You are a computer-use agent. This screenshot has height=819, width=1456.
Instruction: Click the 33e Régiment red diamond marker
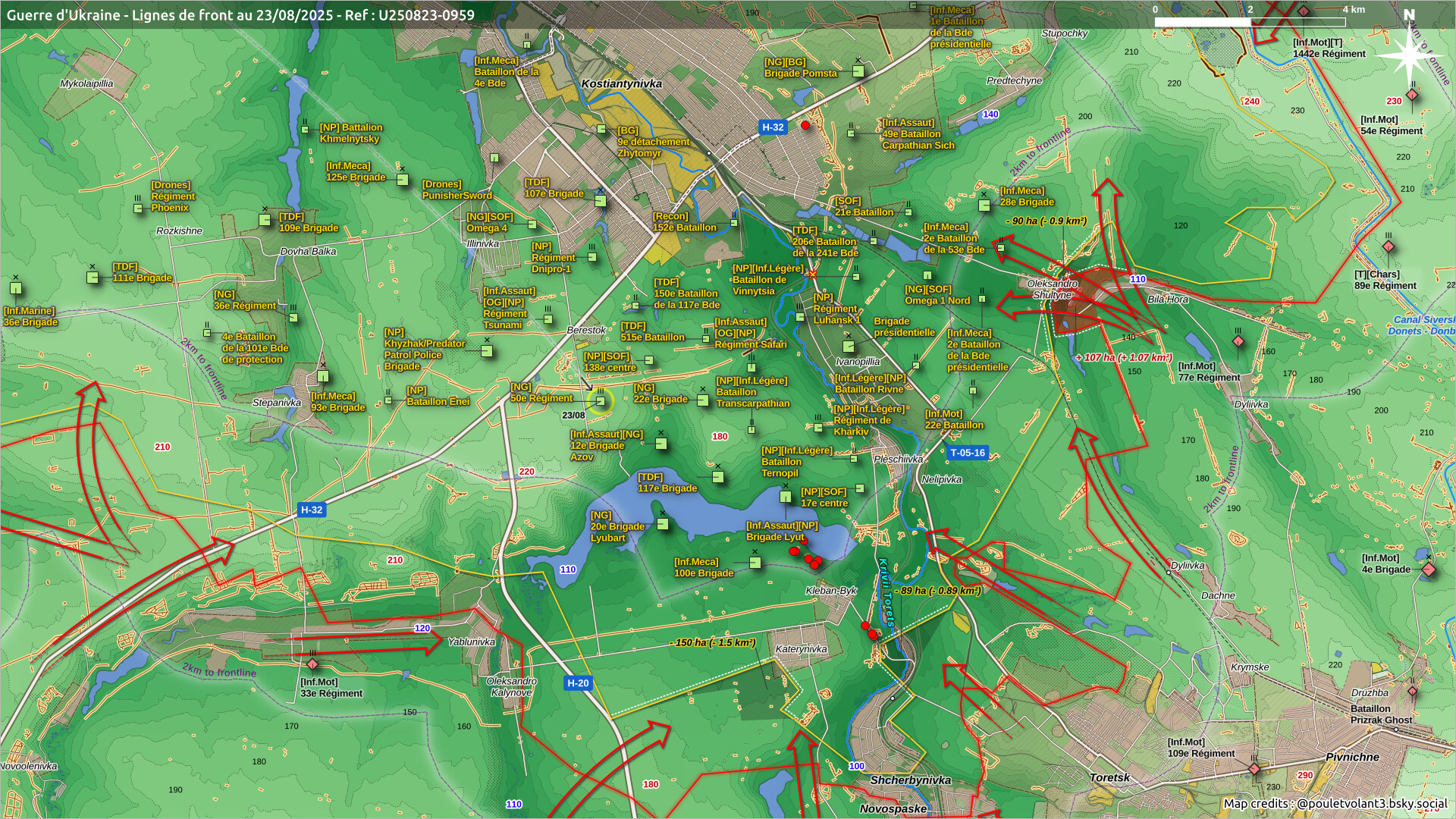point(312,665)
